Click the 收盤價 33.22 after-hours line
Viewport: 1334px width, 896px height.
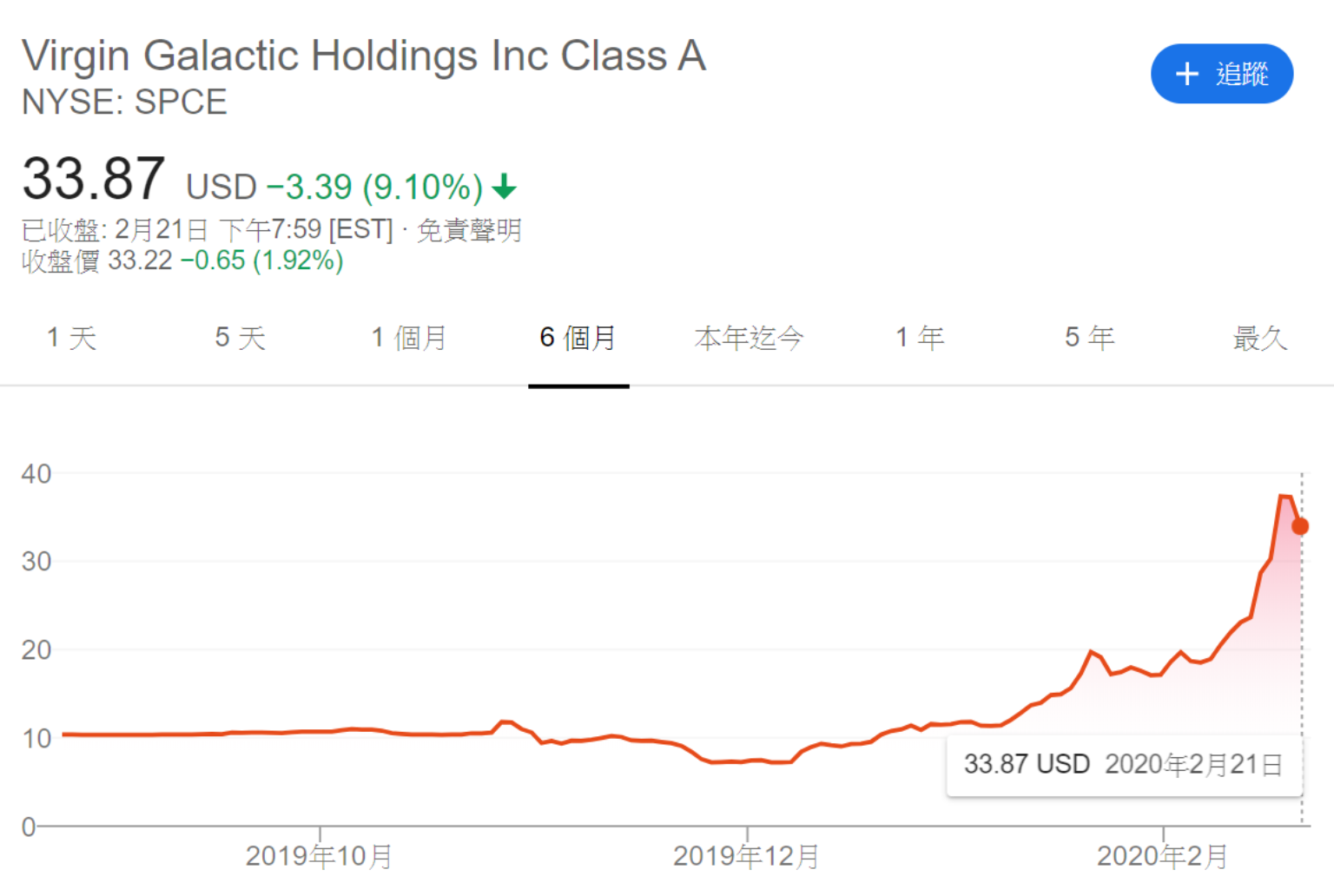click(182, 260)
